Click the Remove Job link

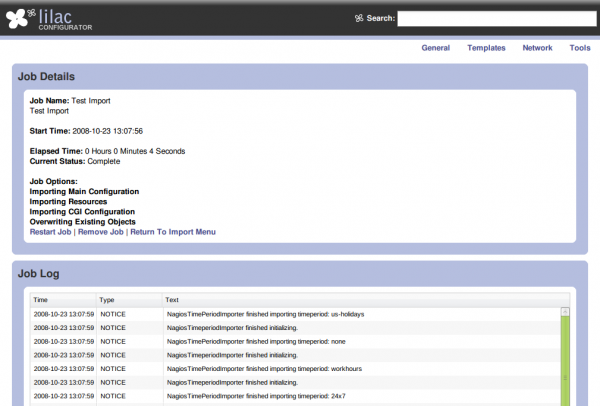coord(100,232)
